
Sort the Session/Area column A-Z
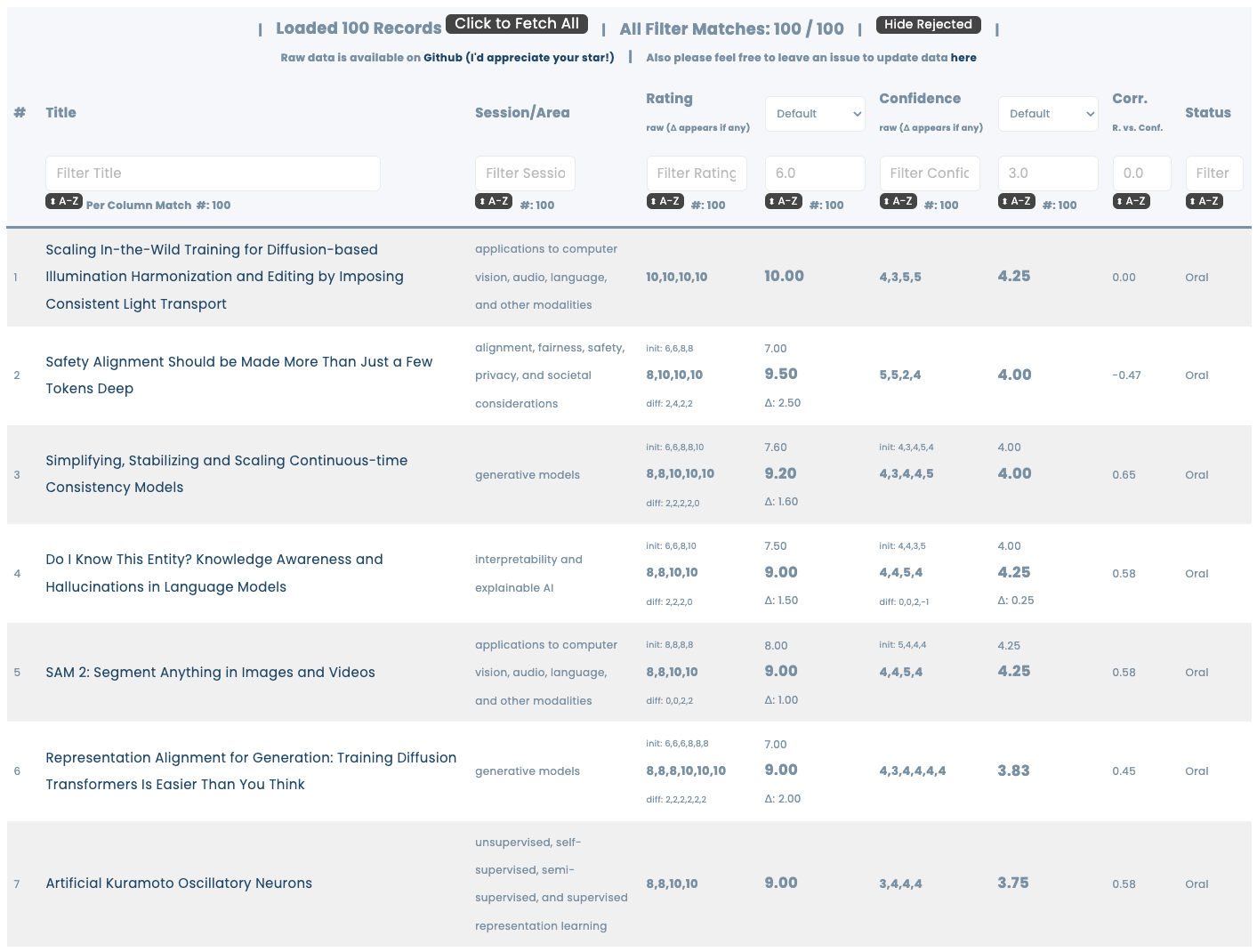click(494, 202)
